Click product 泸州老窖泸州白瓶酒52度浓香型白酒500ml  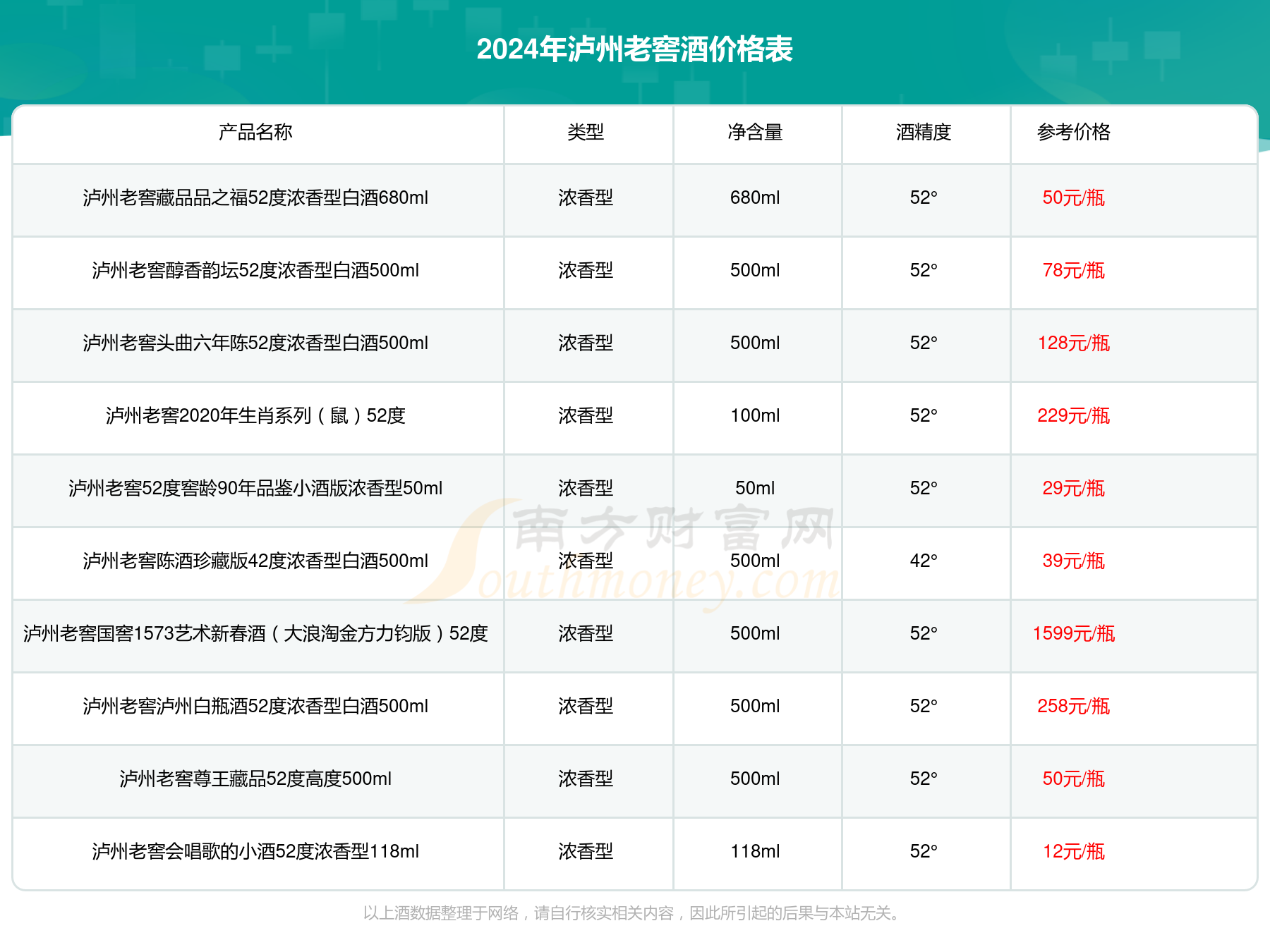255,707
